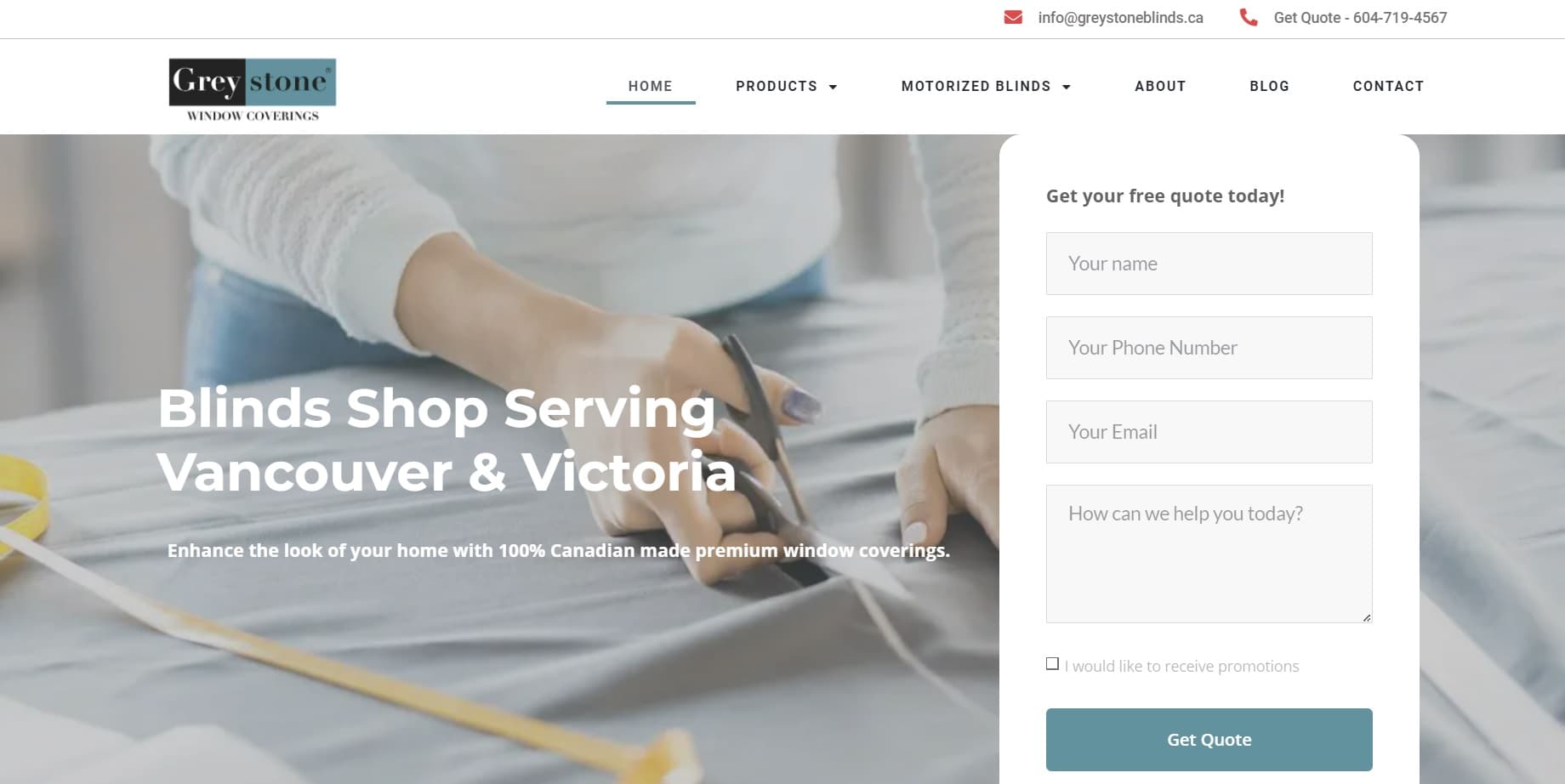Click the info@greystoneblinds.ca email link
Viewport: 1565px width, 784px height.
(x=1120, y=18)
